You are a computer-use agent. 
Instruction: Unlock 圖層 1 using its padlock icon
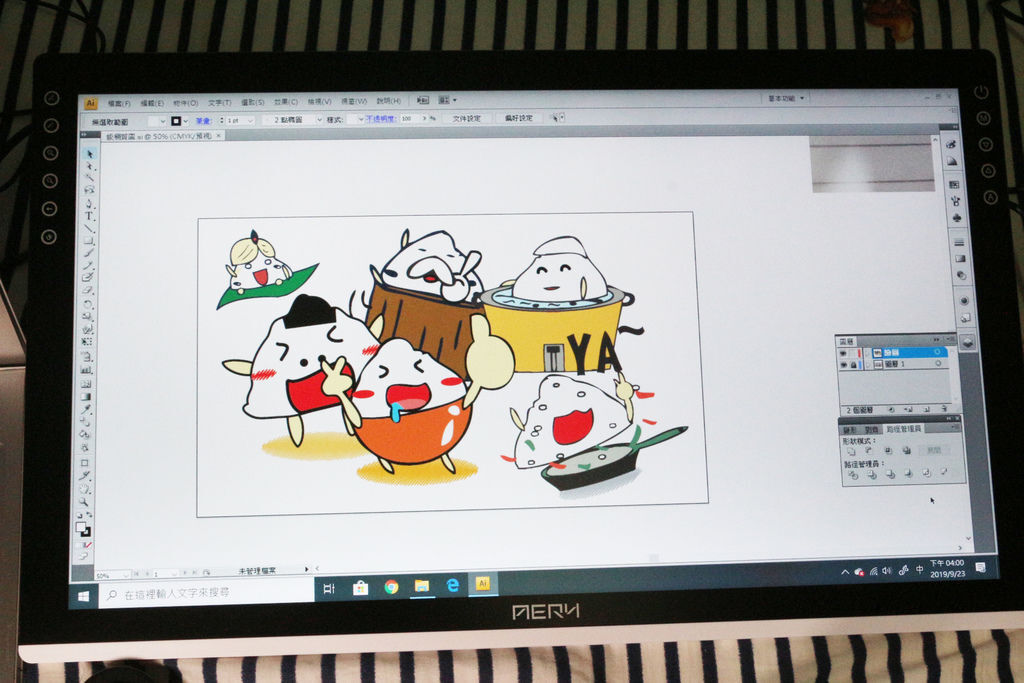point(854,365)
